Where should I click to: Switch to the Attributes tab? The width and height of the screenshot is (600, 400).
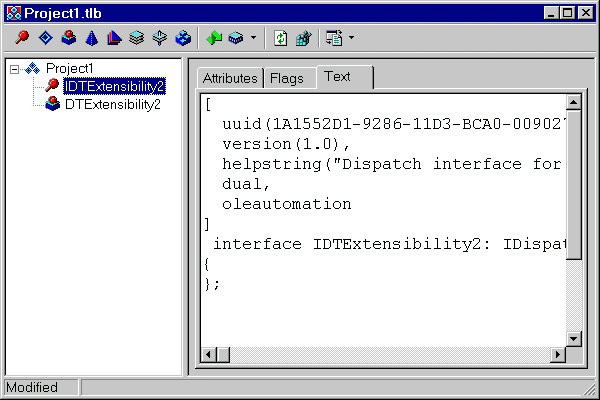(229, 78)
